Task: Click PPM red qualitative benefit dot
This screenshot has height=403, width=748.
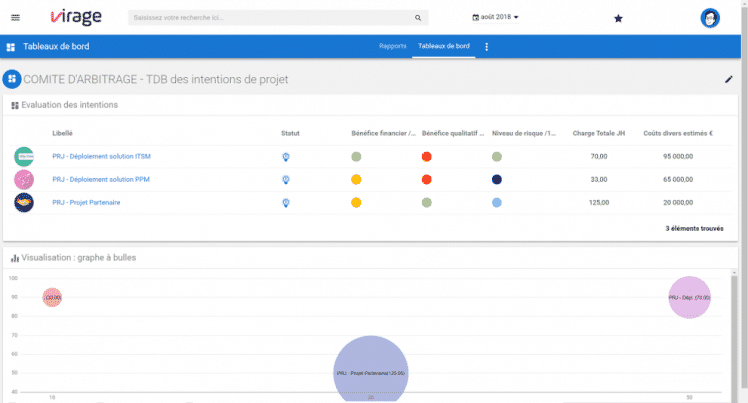Action: coord(426,179)
